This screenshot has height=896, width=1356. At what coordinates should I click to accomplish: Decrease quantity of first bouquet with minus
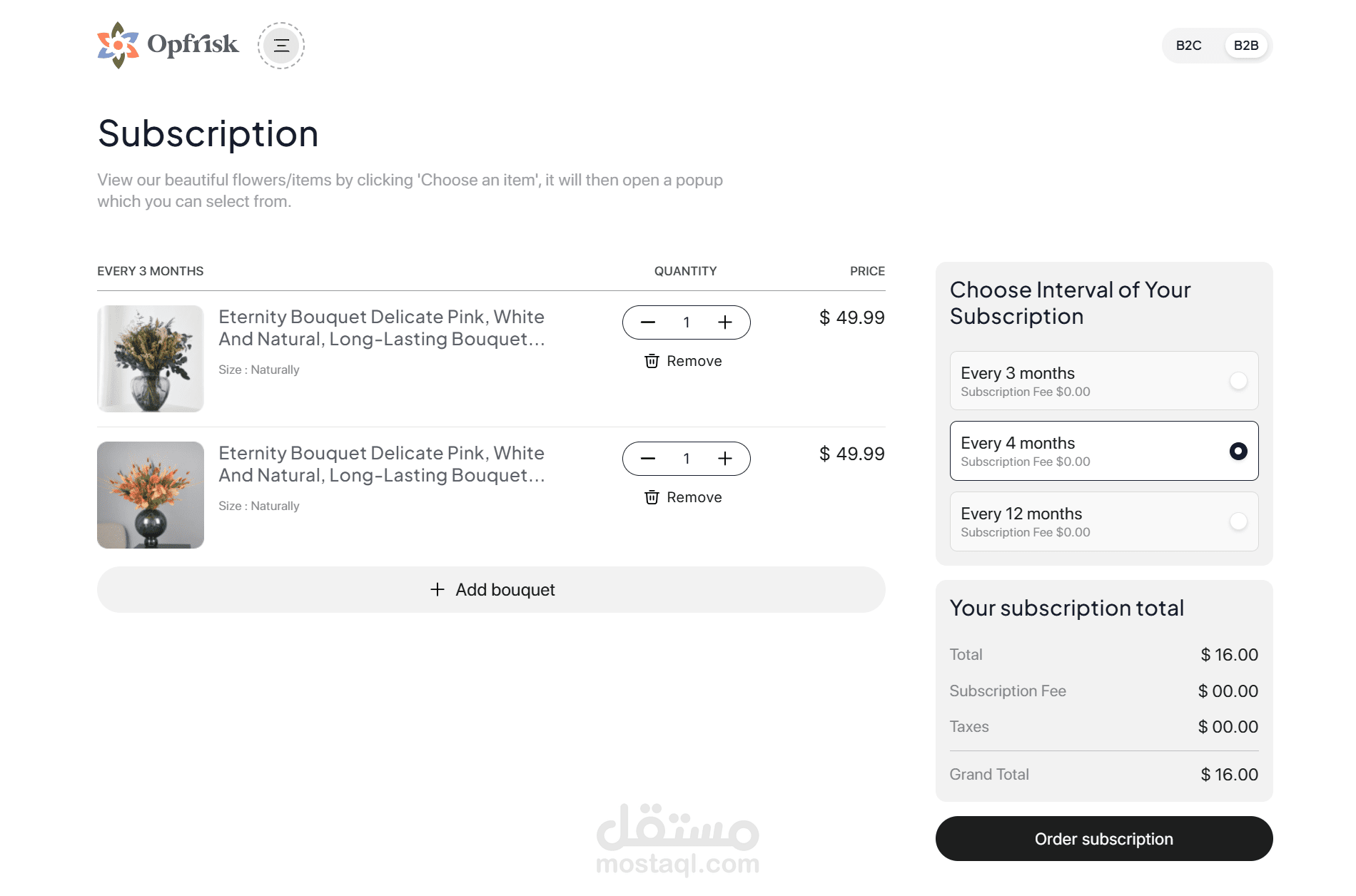[x=648, y=322]
